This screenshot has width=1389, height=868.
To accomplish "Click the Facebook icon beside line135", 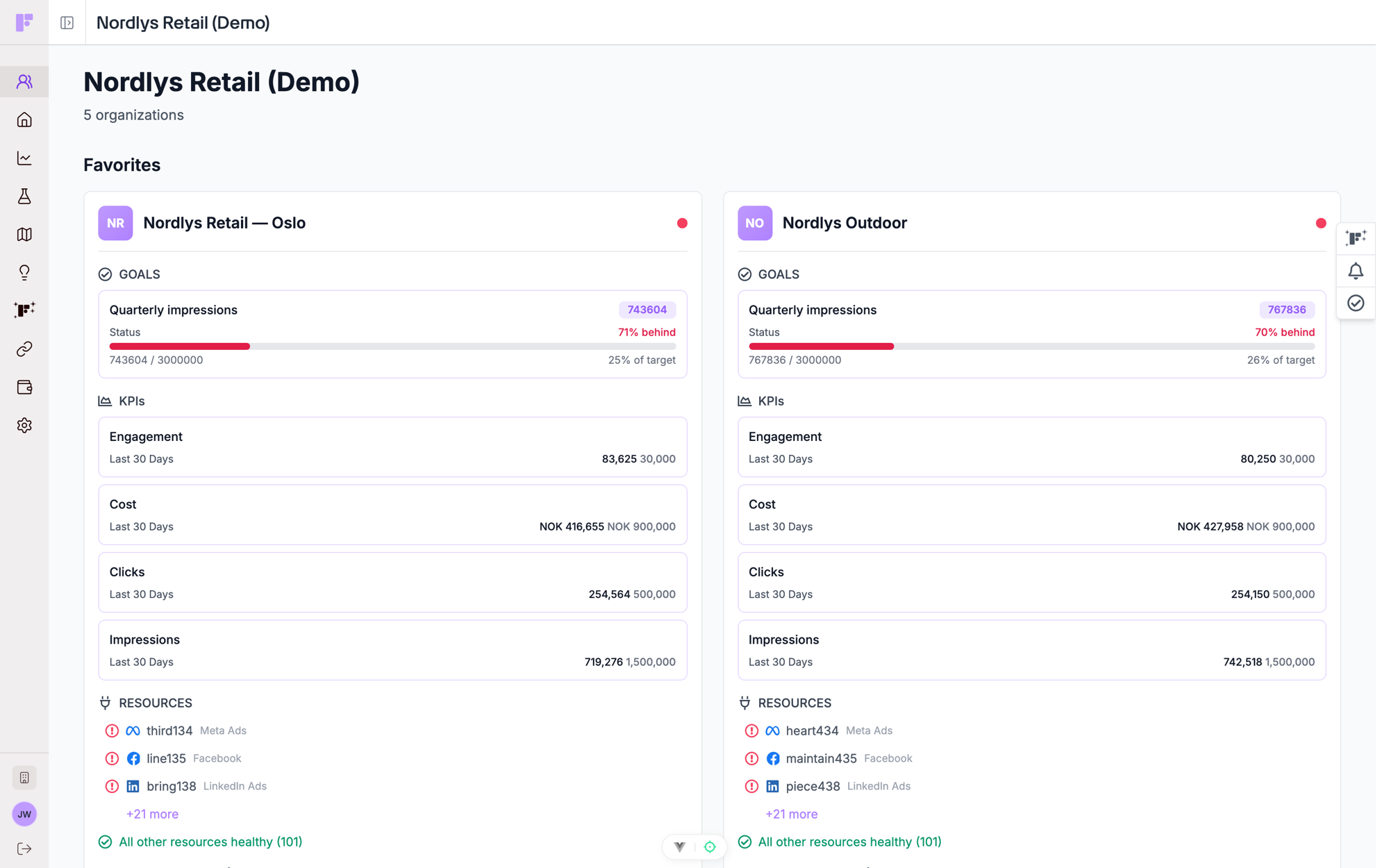I will point(133,758).
